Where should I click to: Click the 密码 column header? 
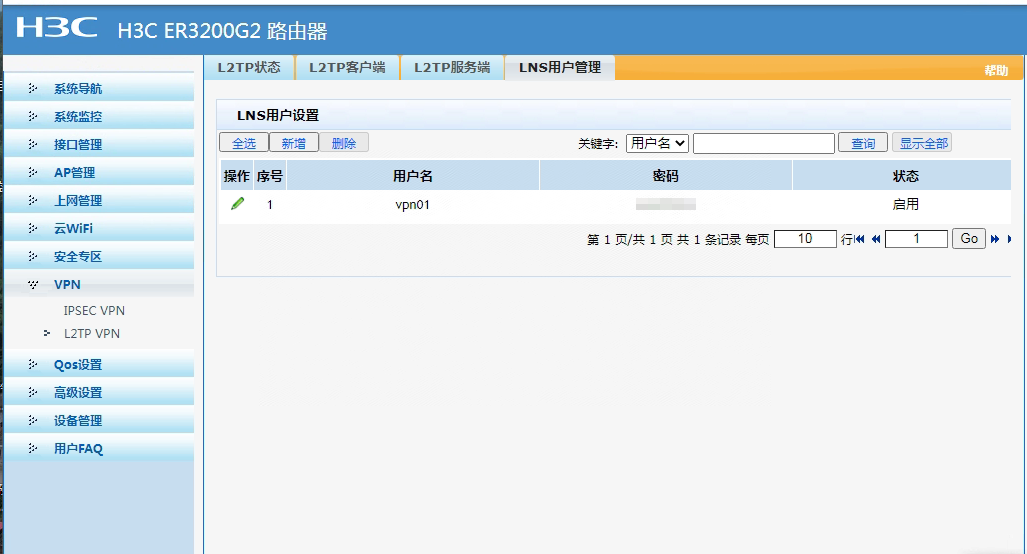(665, 175)
